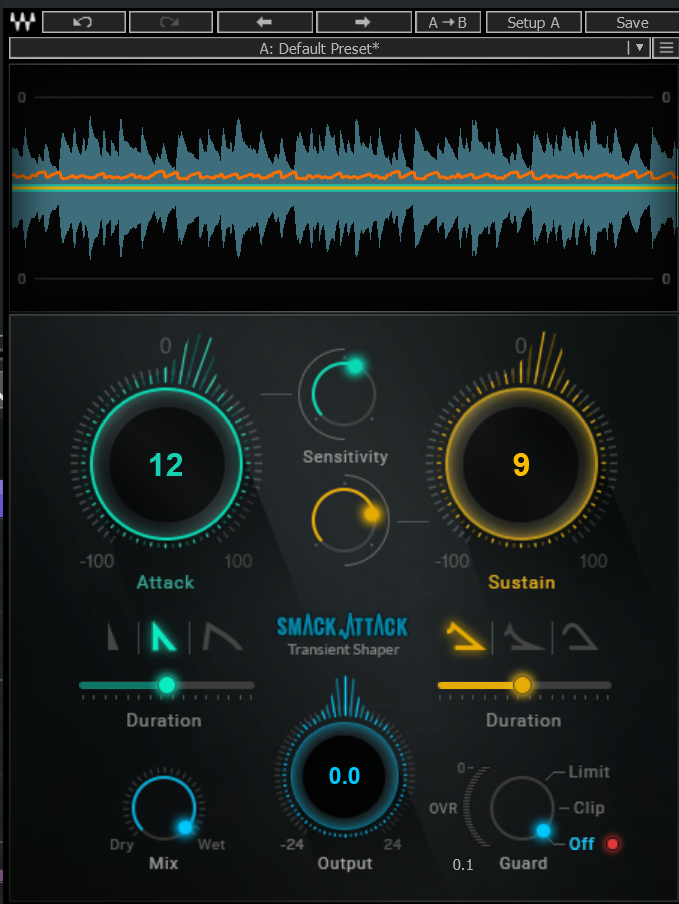Open the hamburger menu icon

666,48
